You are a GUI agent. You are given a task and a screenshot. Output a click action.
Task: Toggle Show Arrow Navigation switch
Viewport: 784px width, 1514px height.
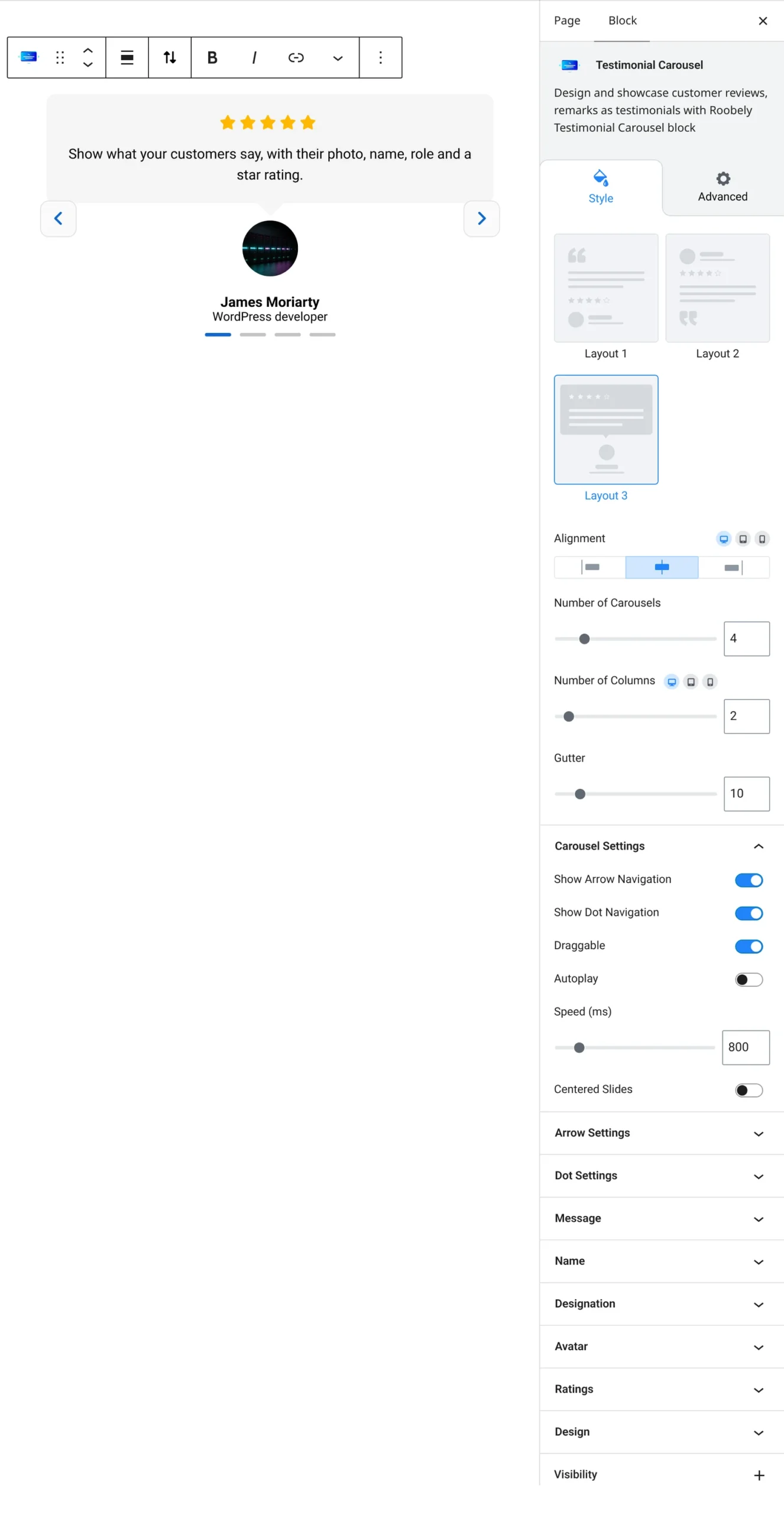point(749,880)
